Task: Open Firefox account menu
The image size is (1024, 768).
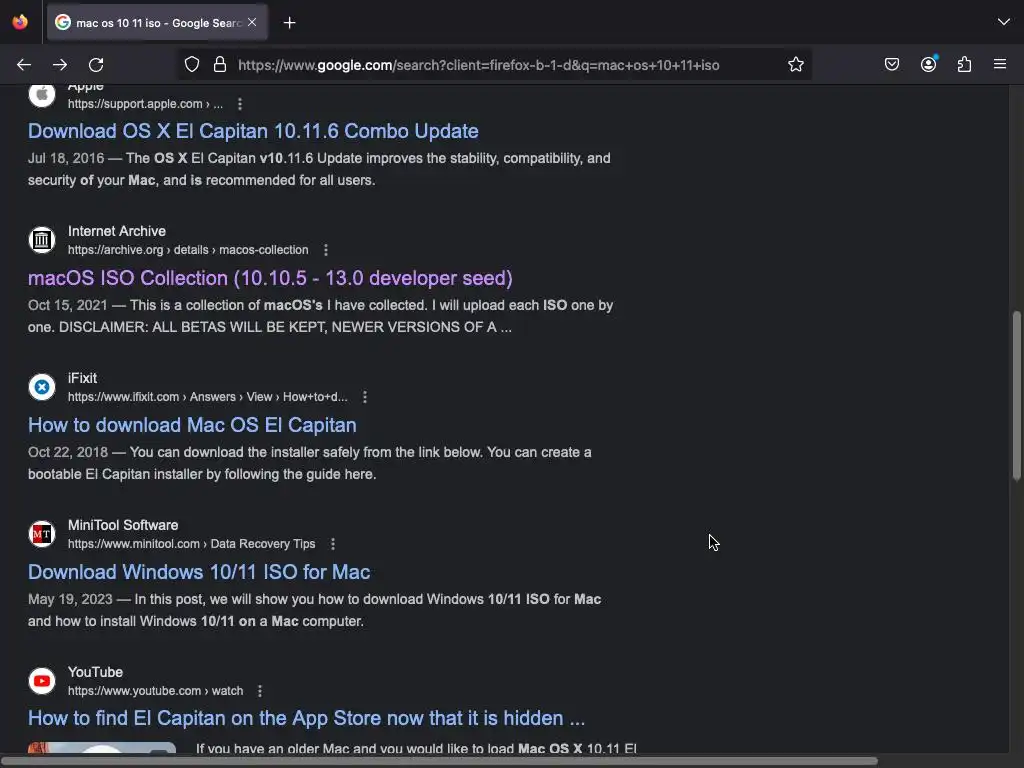Action: (929, 64)
